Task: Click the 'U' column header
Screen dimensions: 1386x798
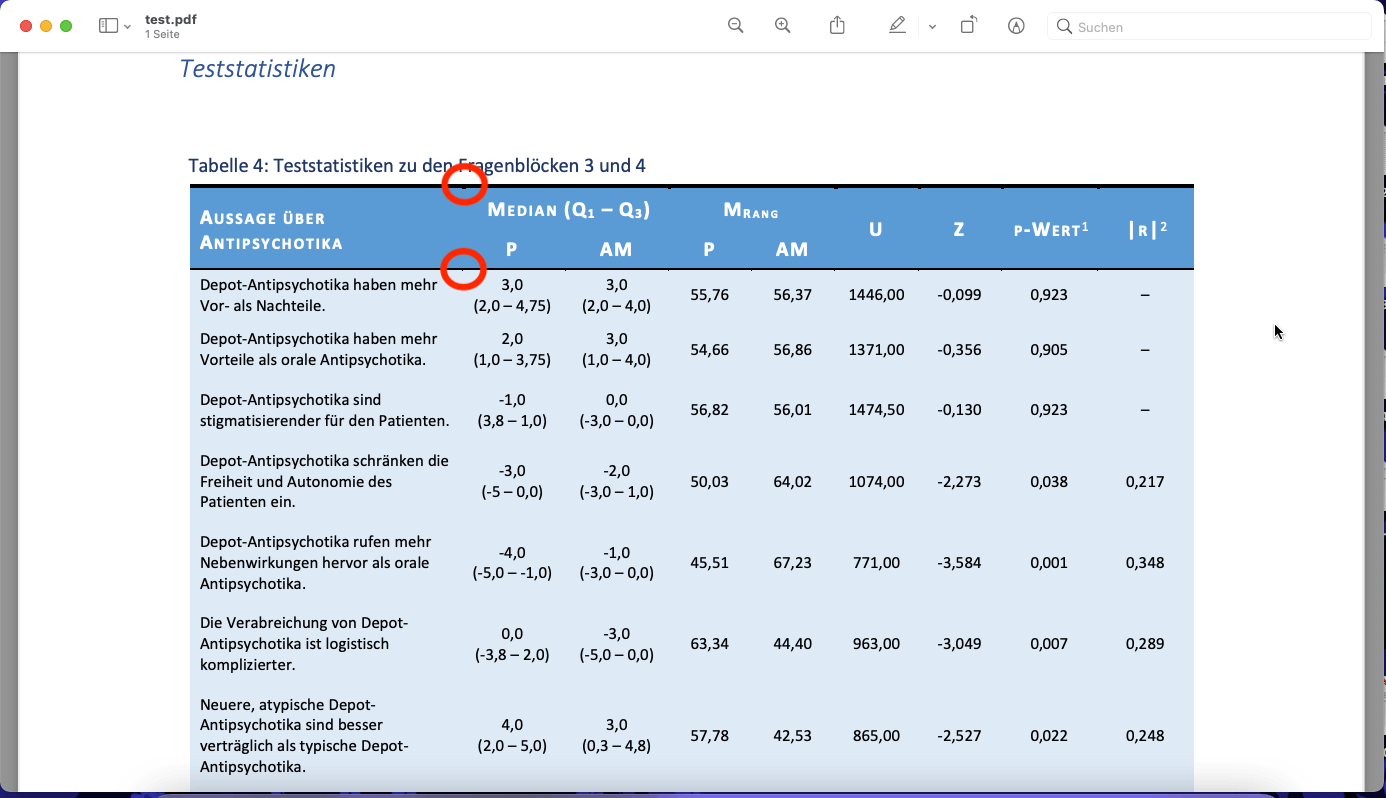Action: pyautogui.click(x=876, y=230)
